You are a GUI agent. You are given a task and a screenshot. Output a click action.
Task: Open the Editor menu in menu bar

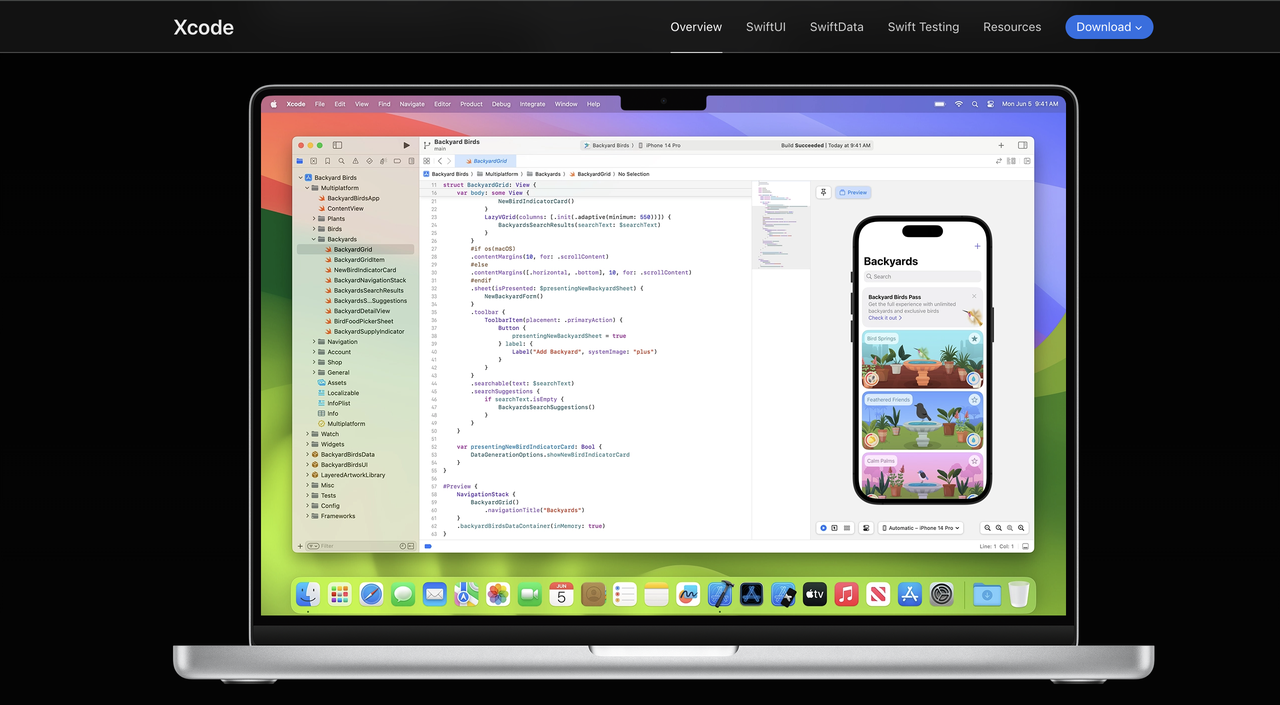point(442,104)
